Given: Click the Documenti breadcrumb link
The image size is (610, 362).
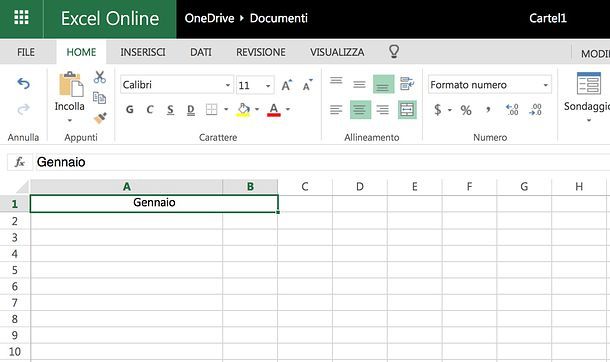Looking at the screenshot, I should pyautogui.click(x=279, y=18).
